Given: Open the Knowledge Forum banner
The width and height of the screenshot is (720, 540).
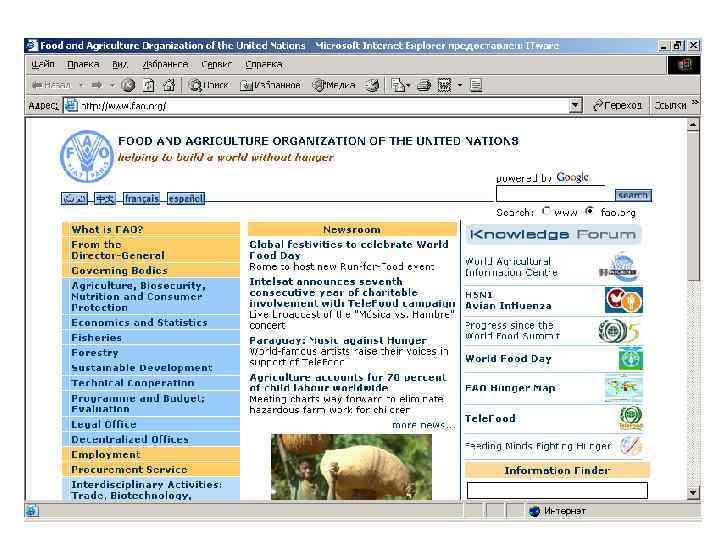Looking at the screenshot, I should tap(553, 234).
